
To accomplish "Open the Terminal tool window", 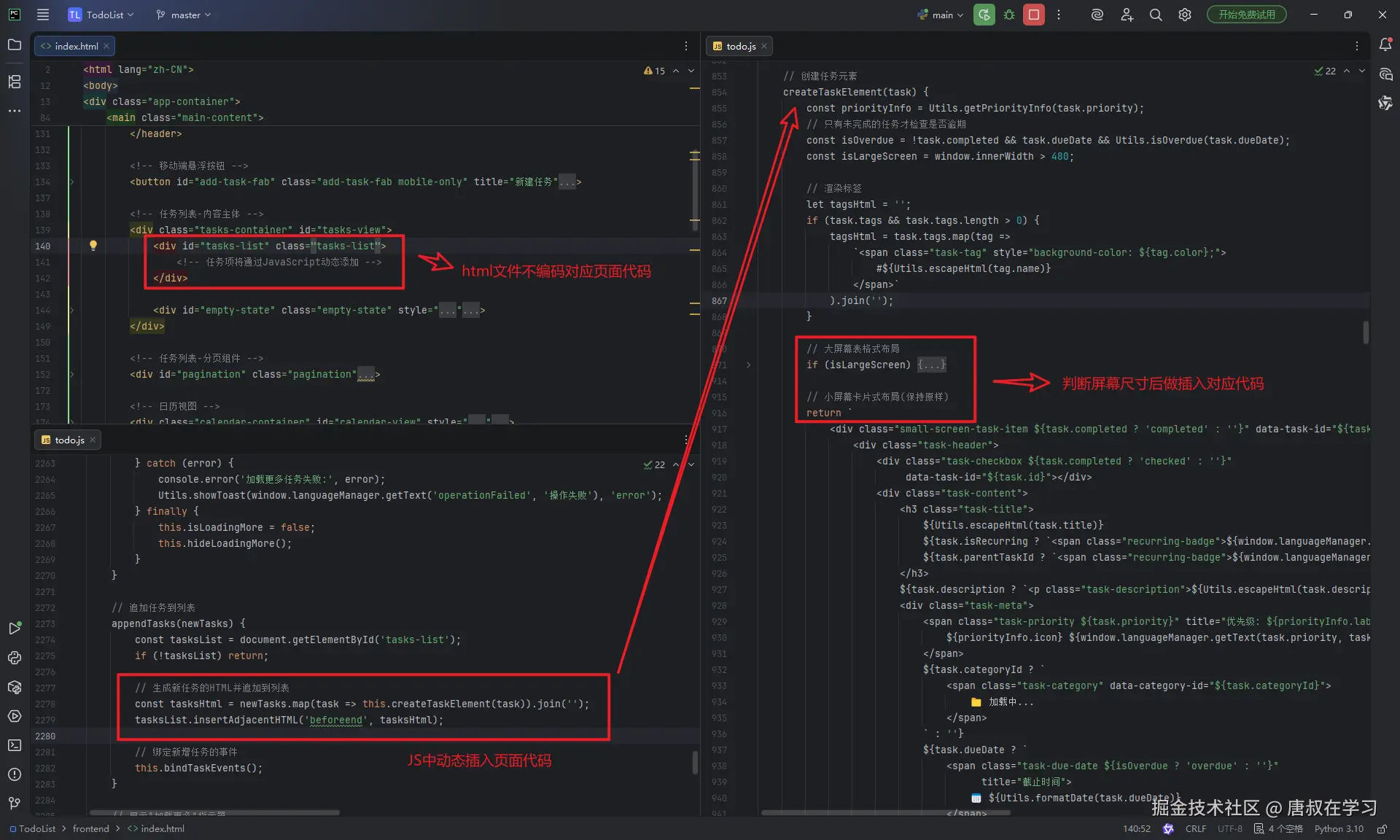I will pos(15,745).
